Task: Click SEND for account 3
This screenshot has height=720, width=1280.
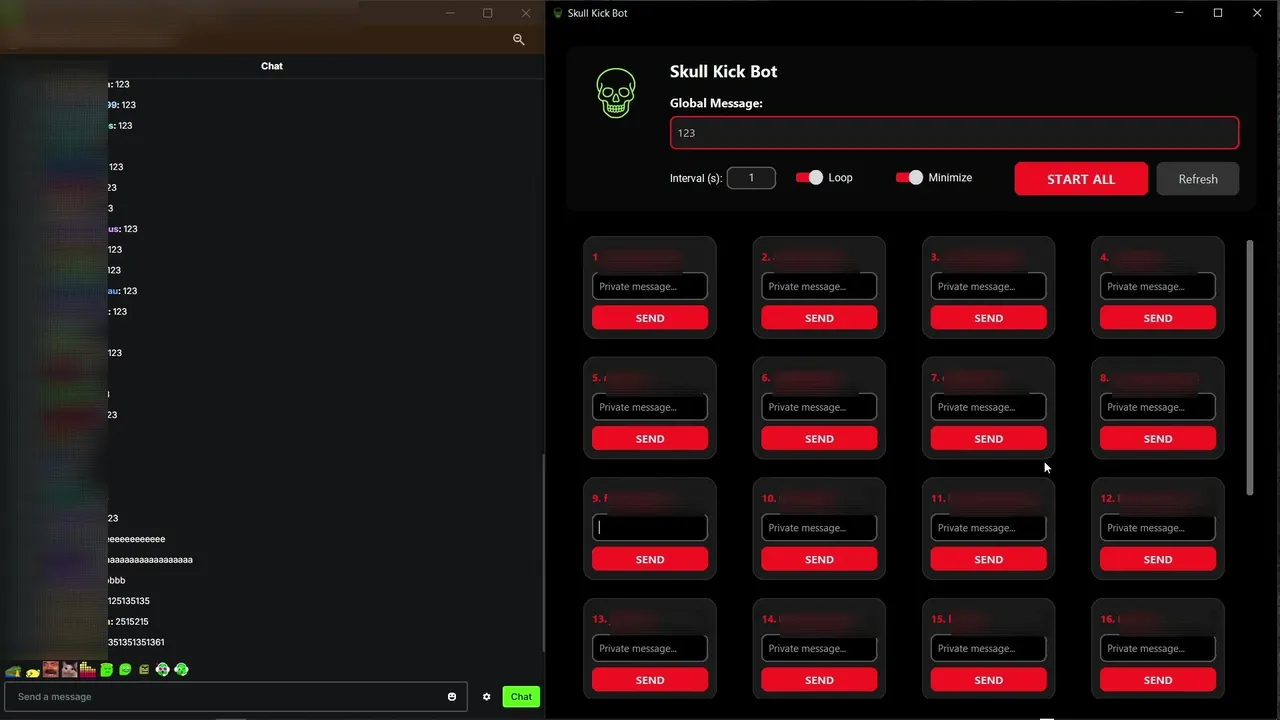Action: pyautogui.click(x=988, y=318)
